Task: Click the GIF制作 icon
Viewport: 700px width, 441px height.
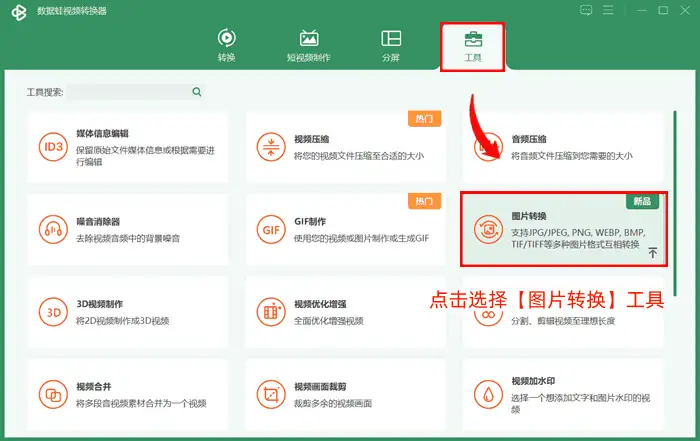Action: (271, 229)
